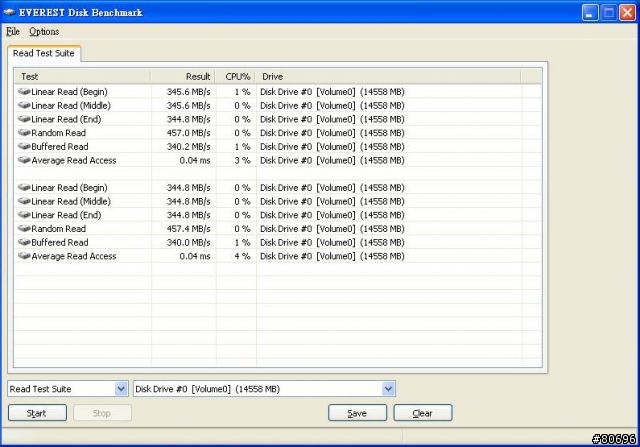Clear the results list
This screenshot has height=447, width=640.
point(422,413)
